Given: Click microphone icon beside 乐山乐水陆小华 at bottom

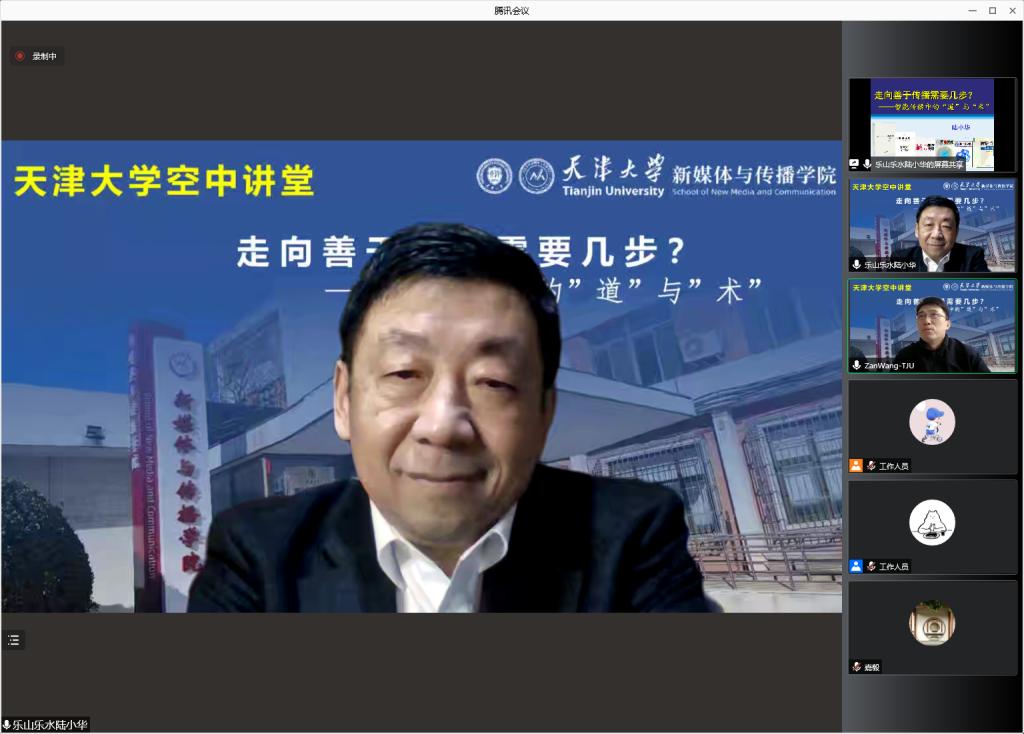Looking at the screenshot, I should (6, 725).
